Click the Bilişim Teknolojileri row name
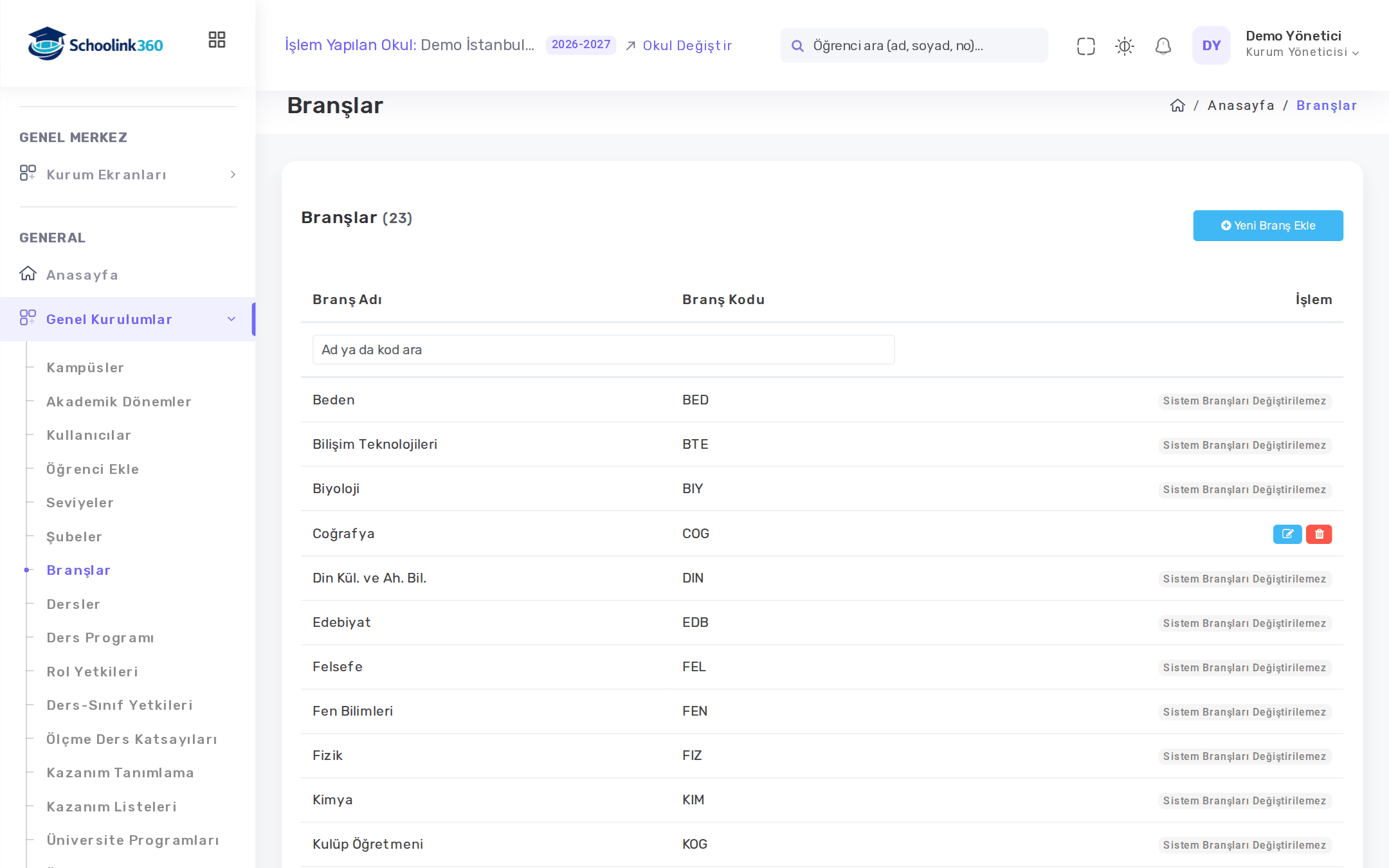The height and width of the screenshot is (868, 1389). pyautogui.click(x=375, y=444)
